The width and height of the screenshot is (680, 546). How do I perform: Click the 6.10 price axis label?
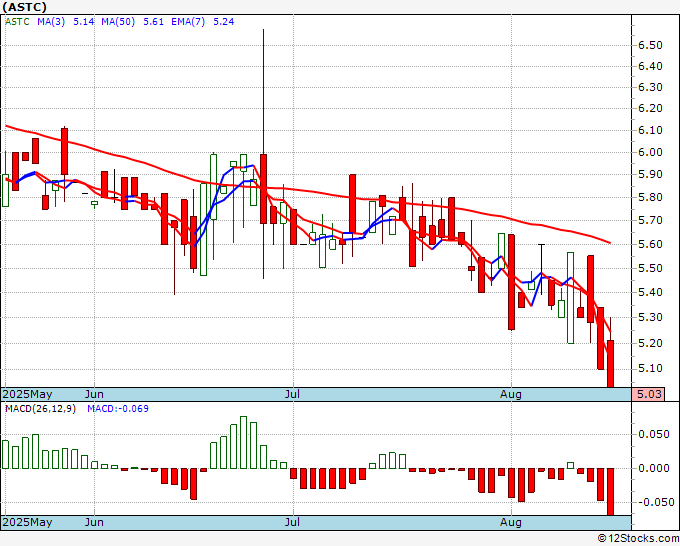point(650,130)
